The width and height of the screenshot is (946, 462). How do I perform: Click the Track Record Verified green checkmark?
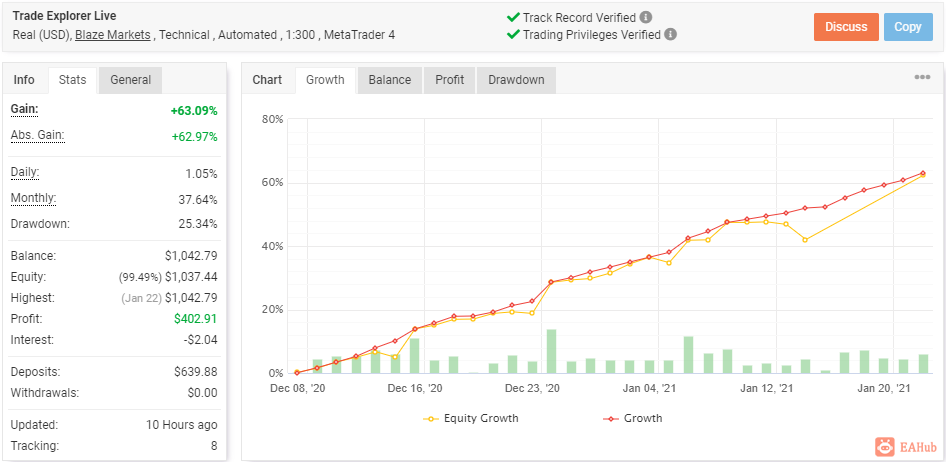pyautogui.click(x=513, y=17)
